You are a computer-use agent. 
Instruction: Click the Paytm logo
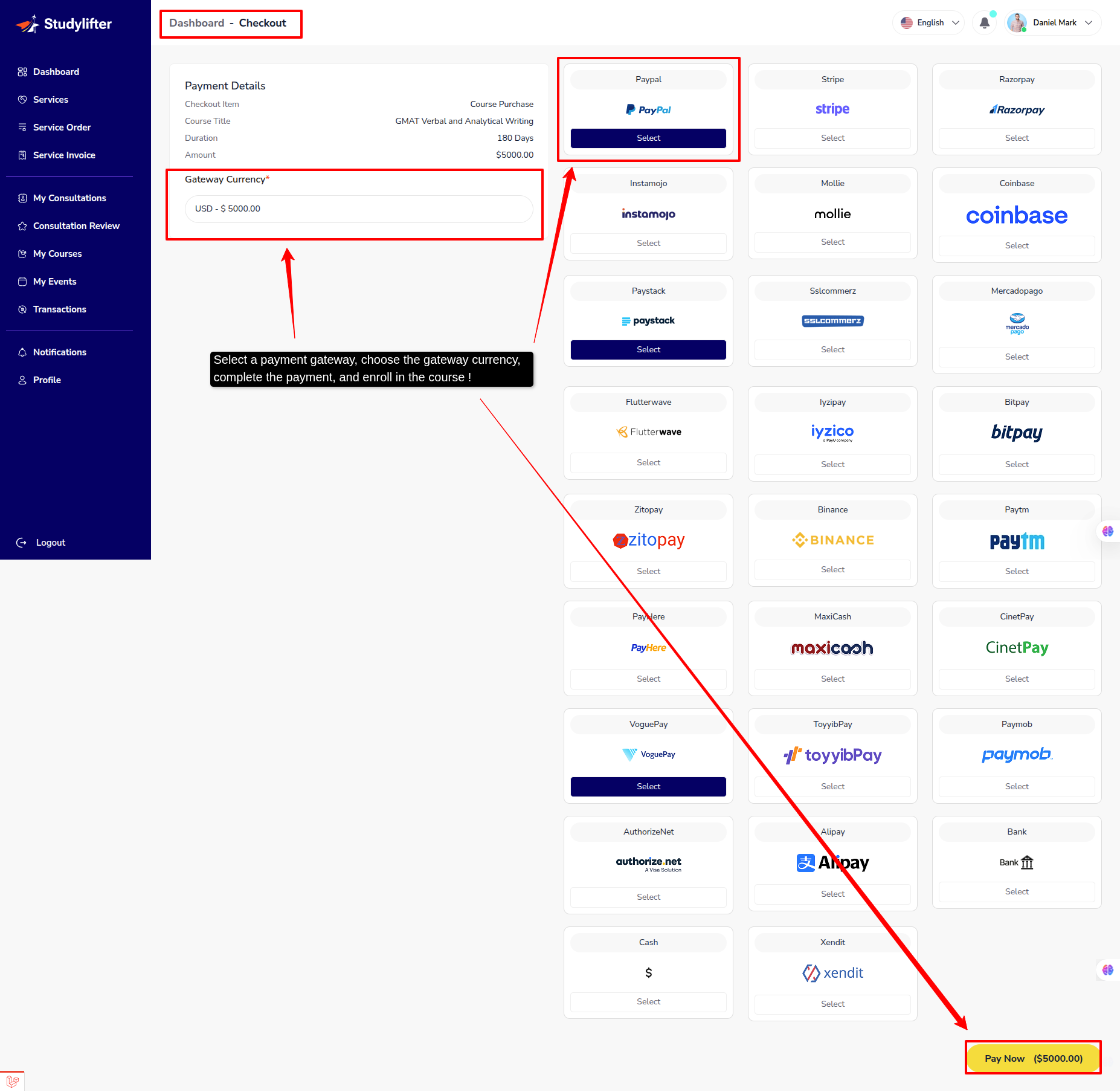tap(1017, 541)
